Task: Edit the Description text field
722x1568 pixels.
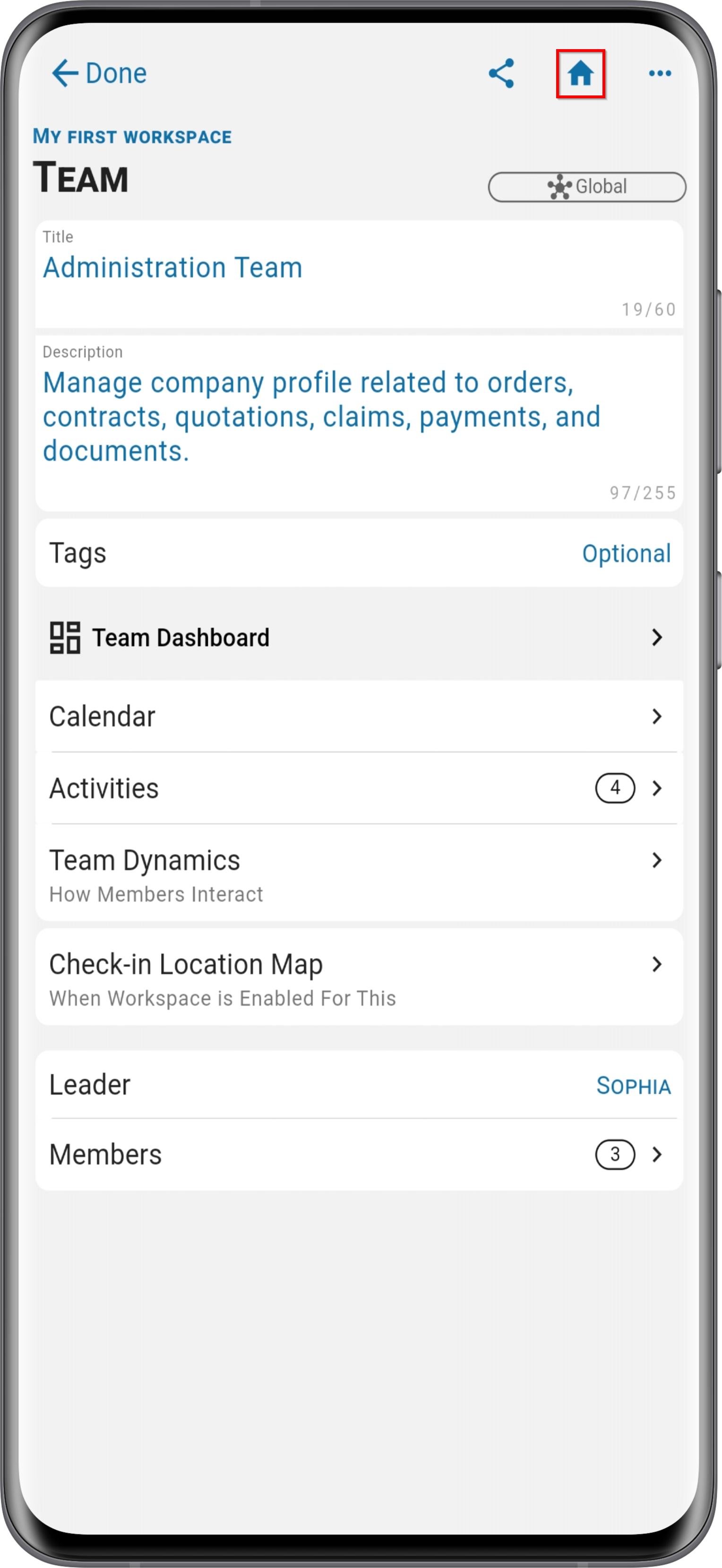Action: click(359, 424)
